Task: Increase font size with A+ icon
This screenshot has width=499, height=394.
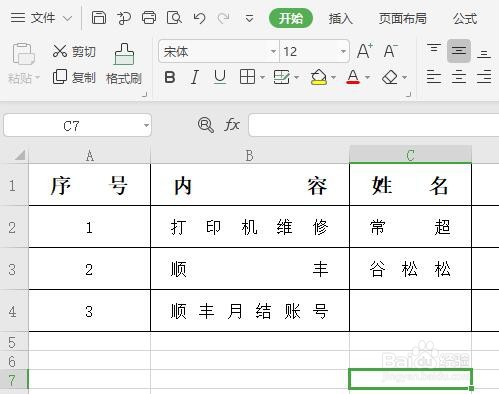Action: click(364, 51)
